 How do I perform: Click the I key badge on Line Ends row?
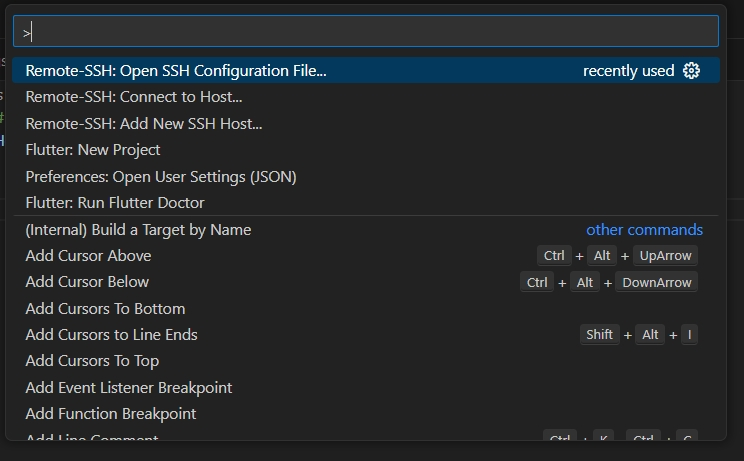coord(689,335)
